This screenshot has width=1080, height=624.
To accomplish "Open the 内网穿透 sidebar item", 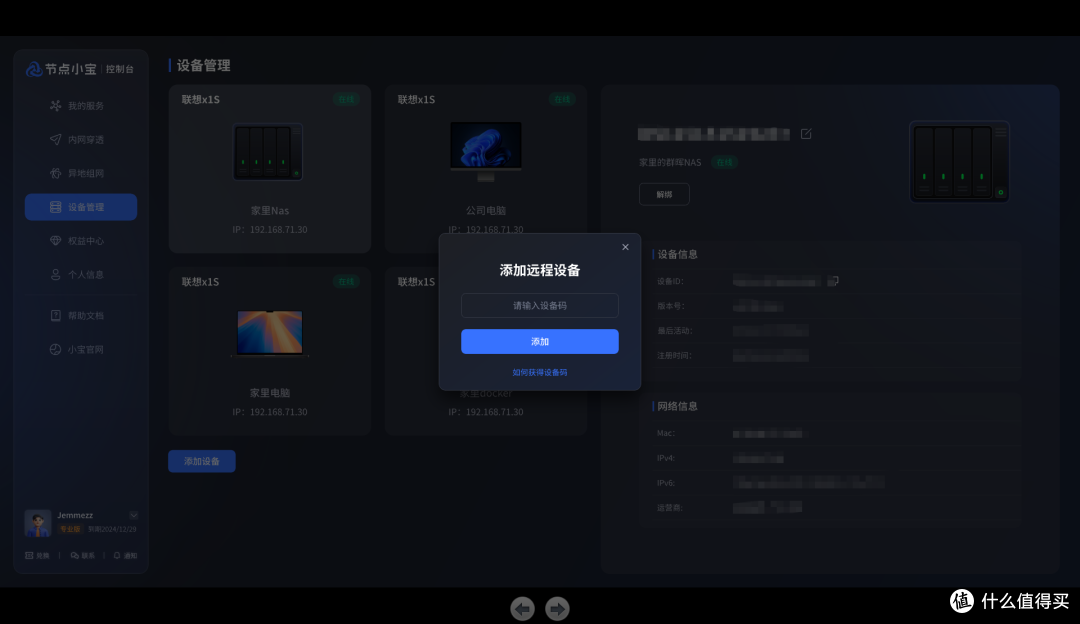I will [77, 139].
